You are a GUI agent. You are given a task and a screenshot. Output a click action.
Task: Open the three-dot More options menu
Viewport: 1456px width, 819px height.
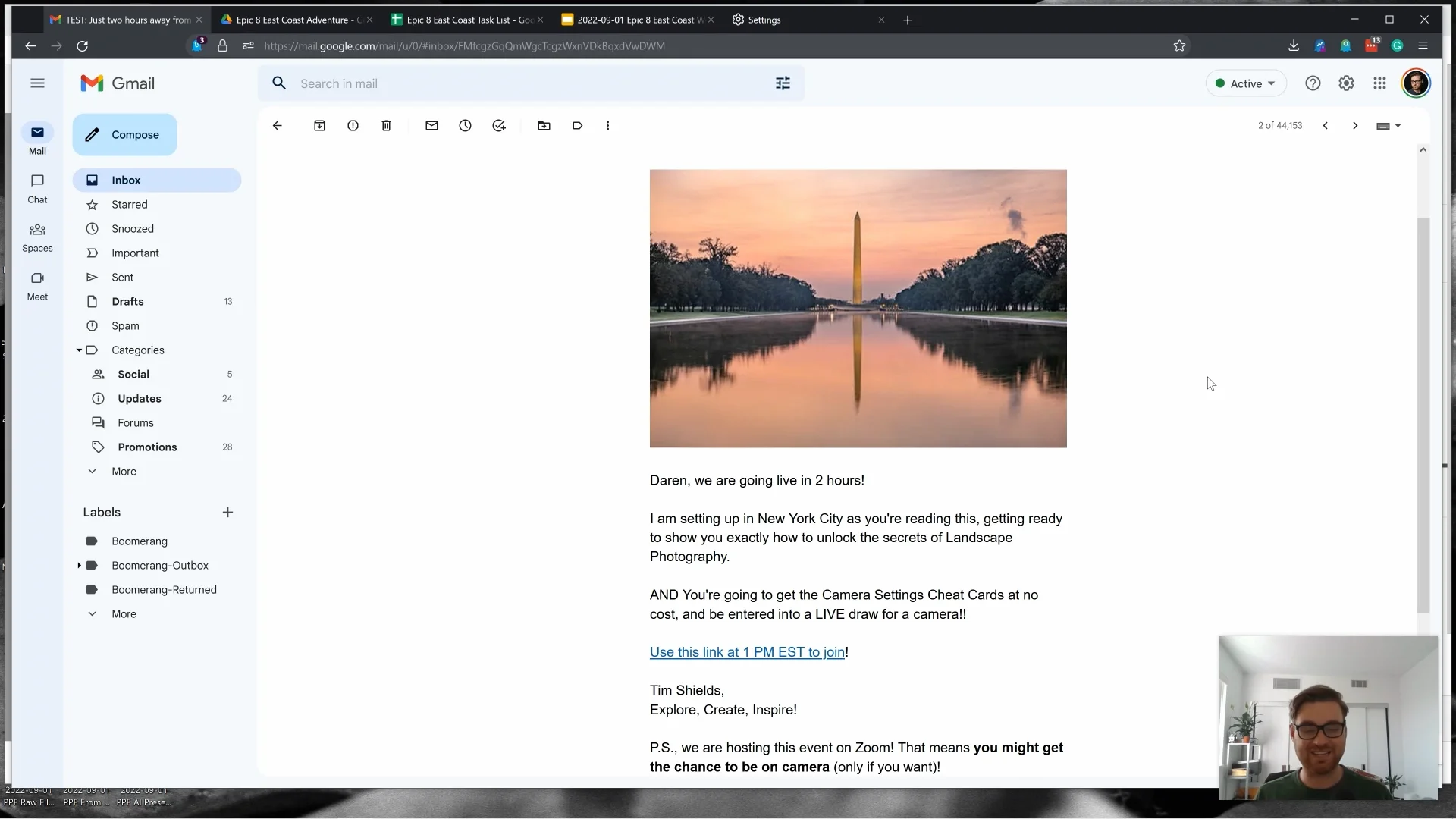[607, 126]
